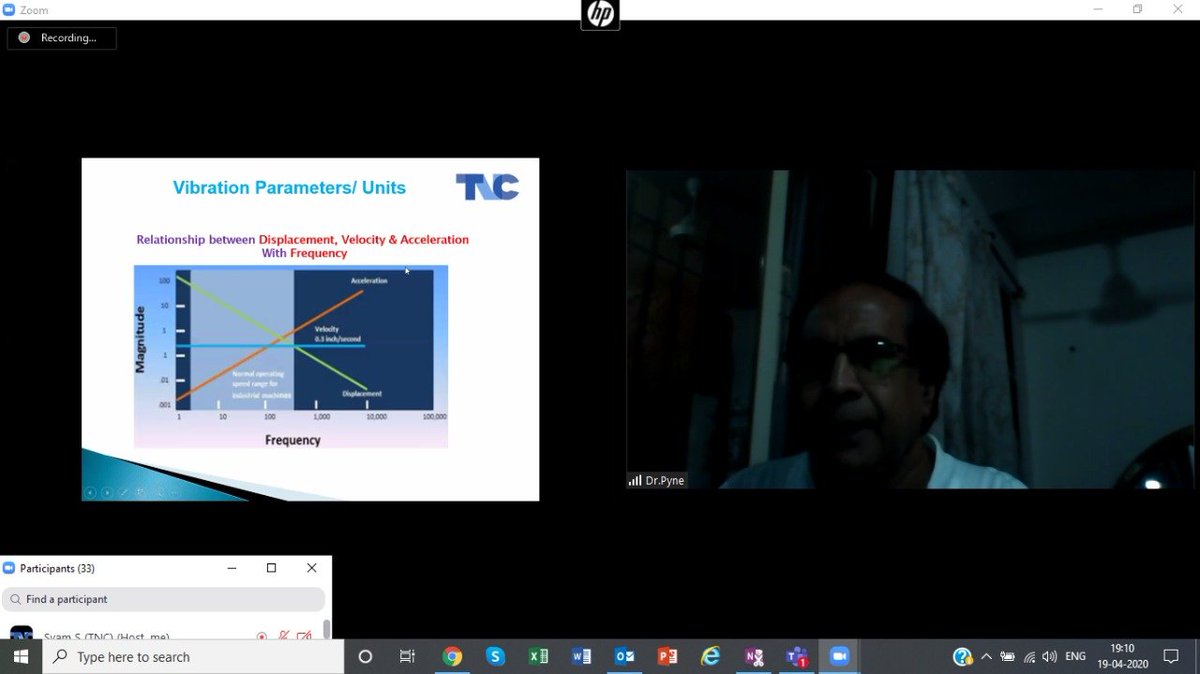Open Excel from the taskbar

coord(538,657)
